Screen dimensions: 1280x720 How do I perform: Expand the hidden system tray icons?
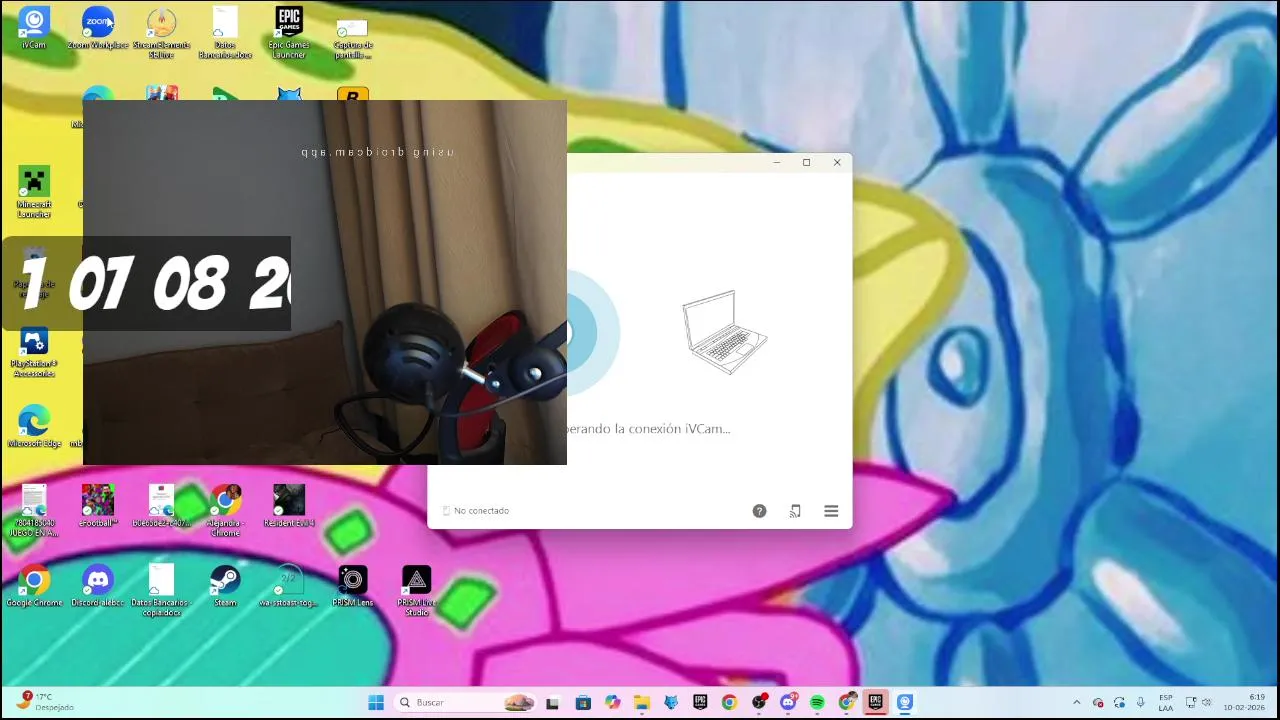coord(1077,703)
